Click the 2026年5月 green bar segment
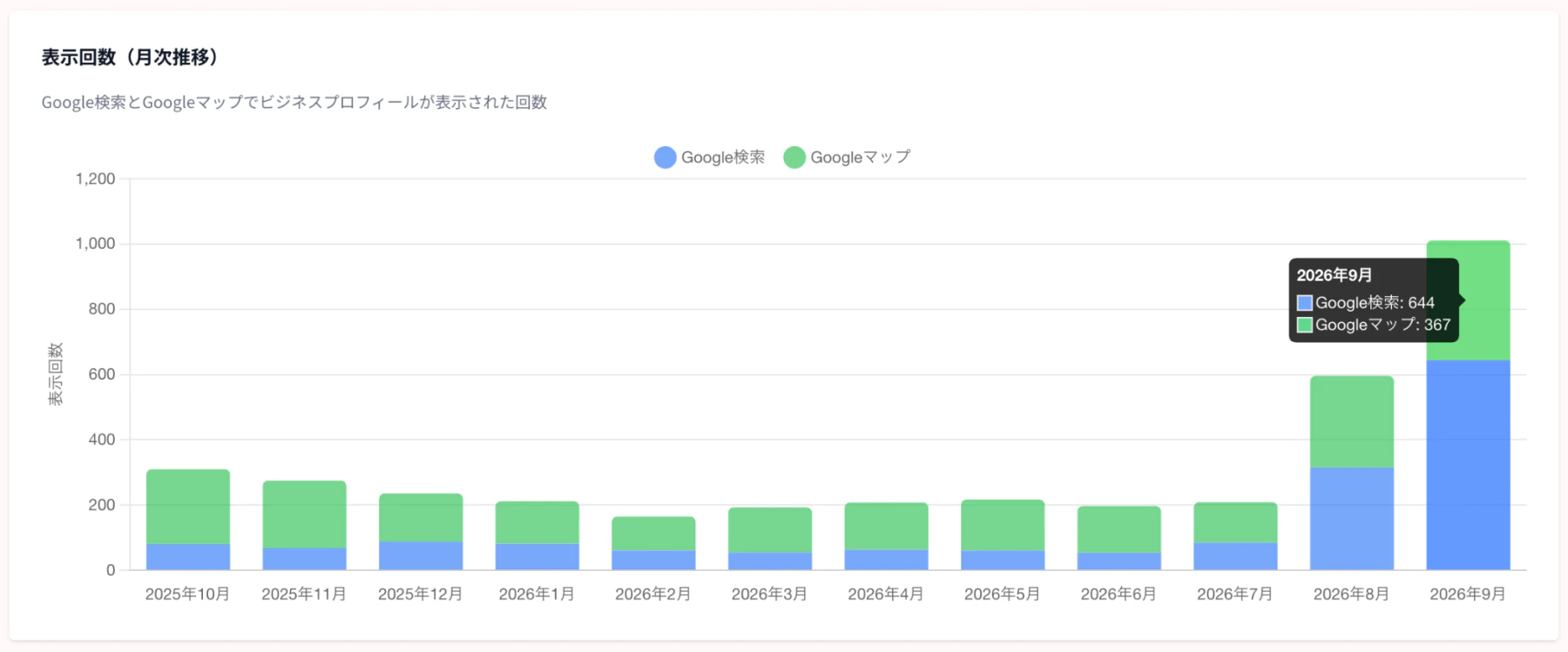 point(1003,525)
